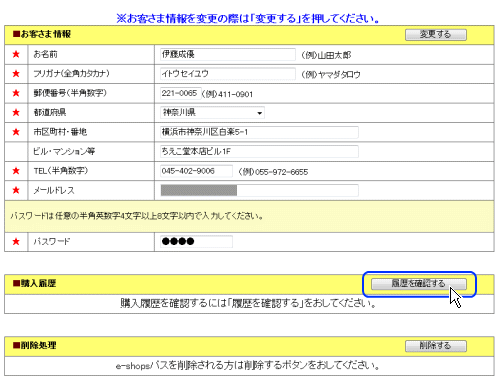Click the 履歴を確認する button
The width and height of the screenshot is (500, 381).
point(419,284)
